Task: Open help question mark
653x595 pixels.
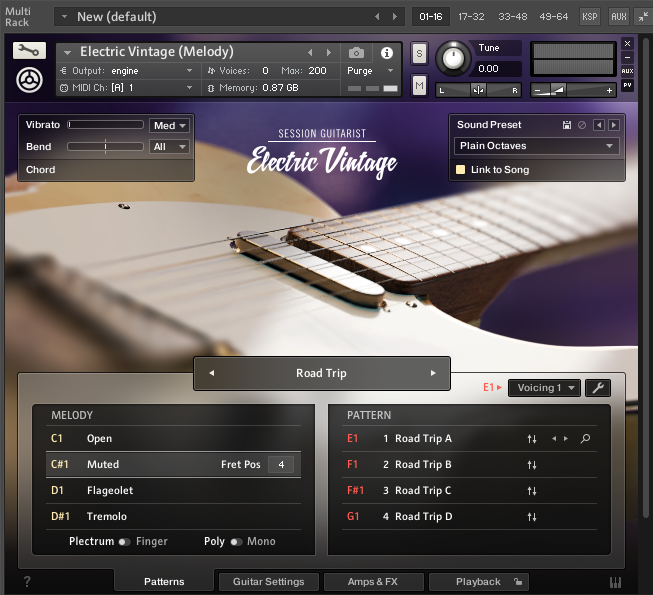Action: (x=27, y=582)
